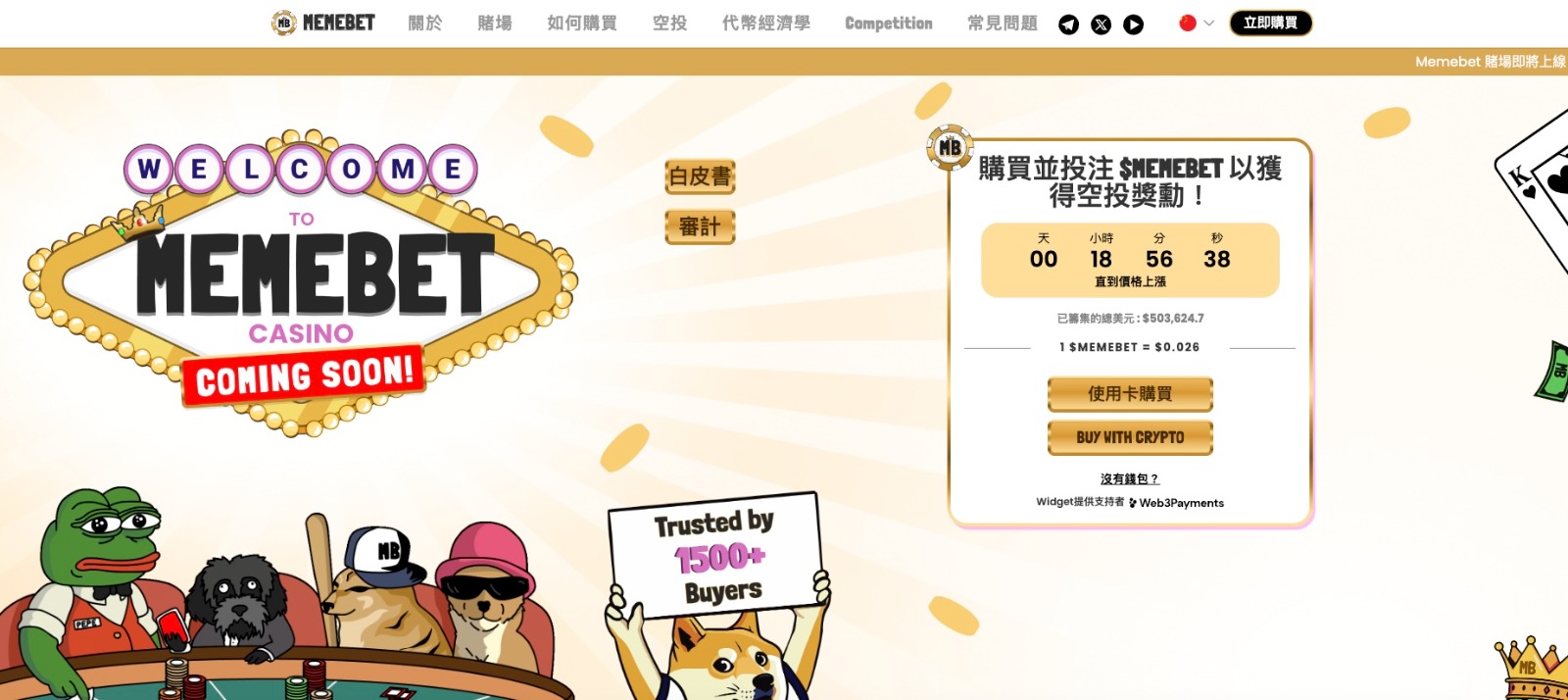The image size is (1568, 700).
Task: Open the Competition nav link
Action: (x=889, y=23)
